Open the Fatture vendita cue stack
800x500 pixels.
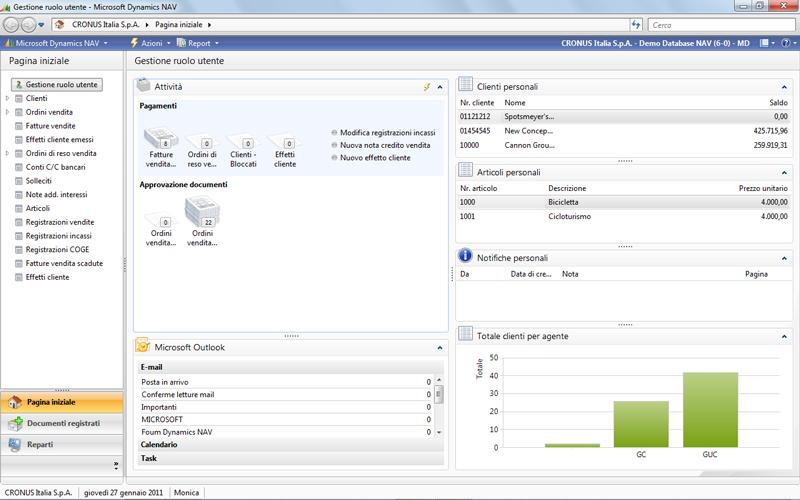[161, 142]
